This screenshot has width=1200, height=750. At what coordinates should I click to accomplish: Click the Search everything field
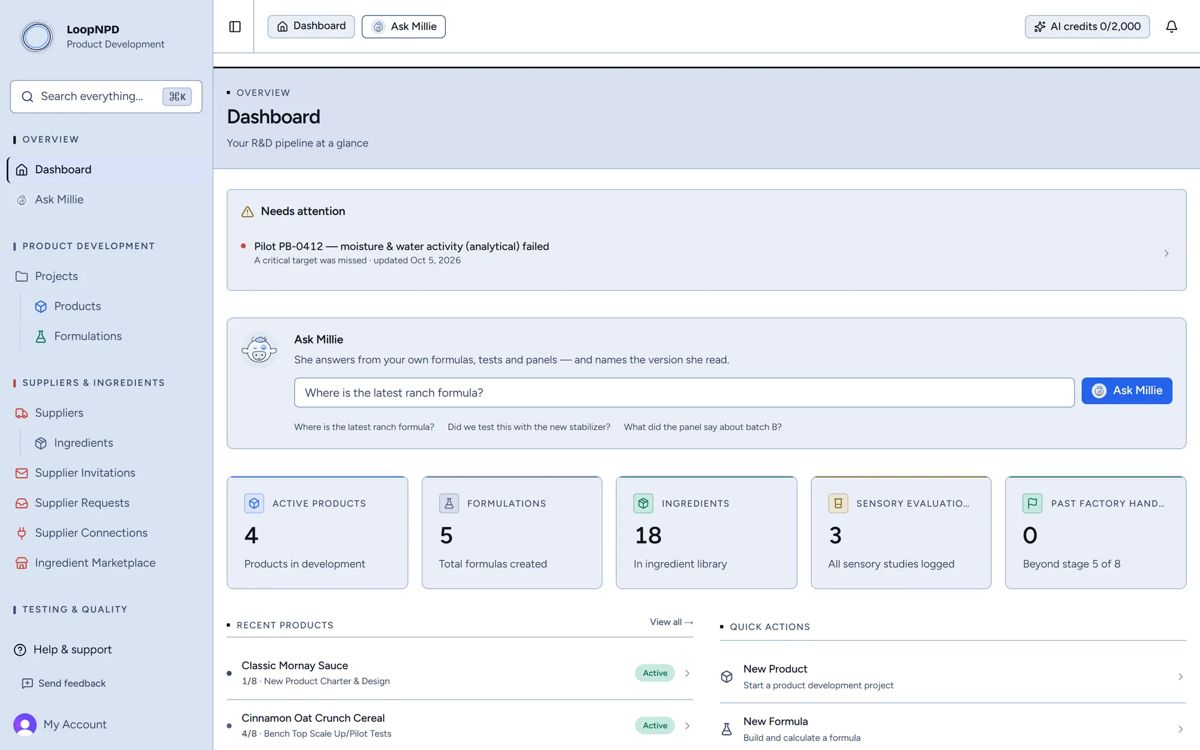pos(106,97)
